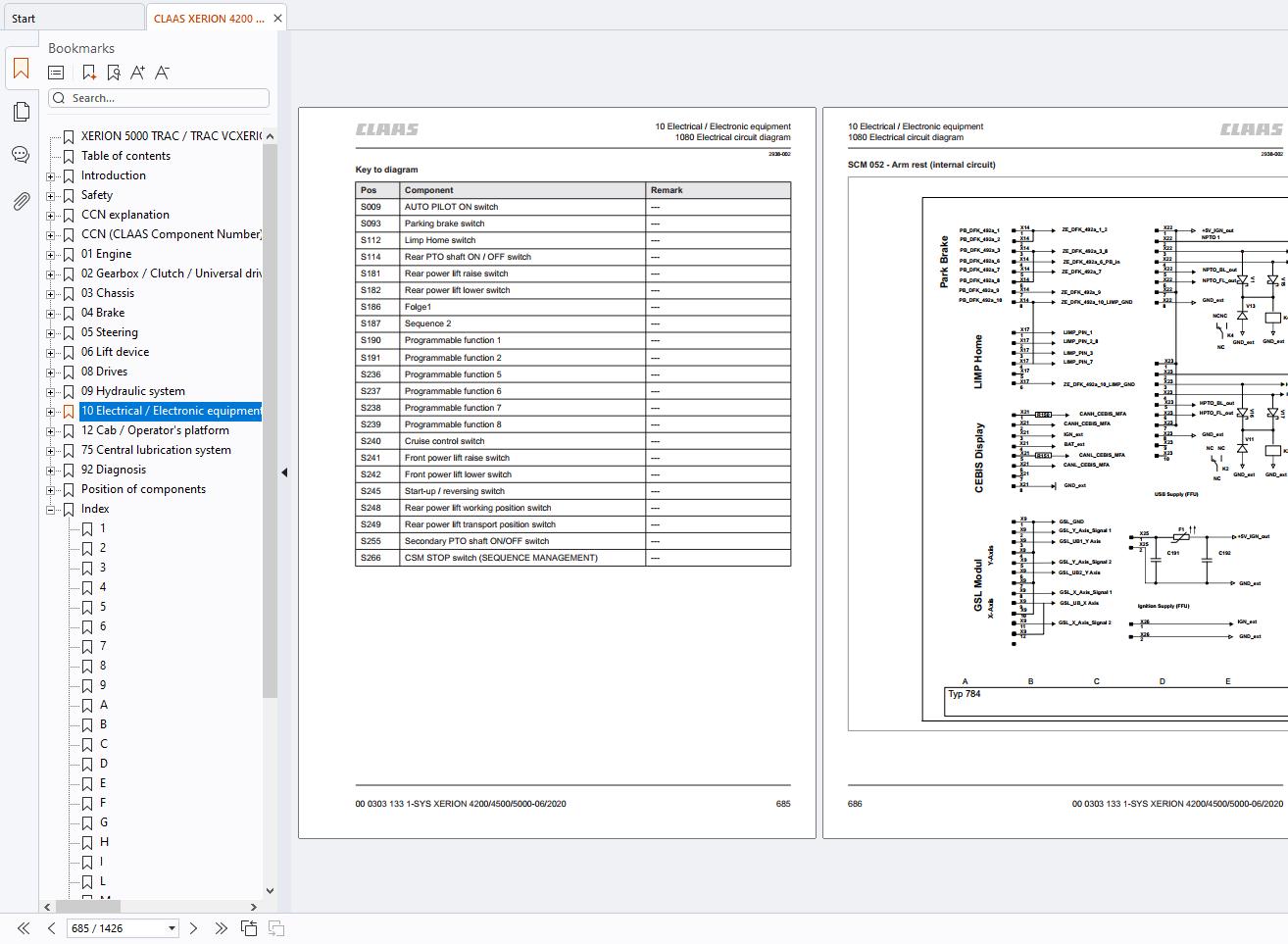
Task: Open the 09 Hydraulic system bookmark
Action: tap(132, 391)
